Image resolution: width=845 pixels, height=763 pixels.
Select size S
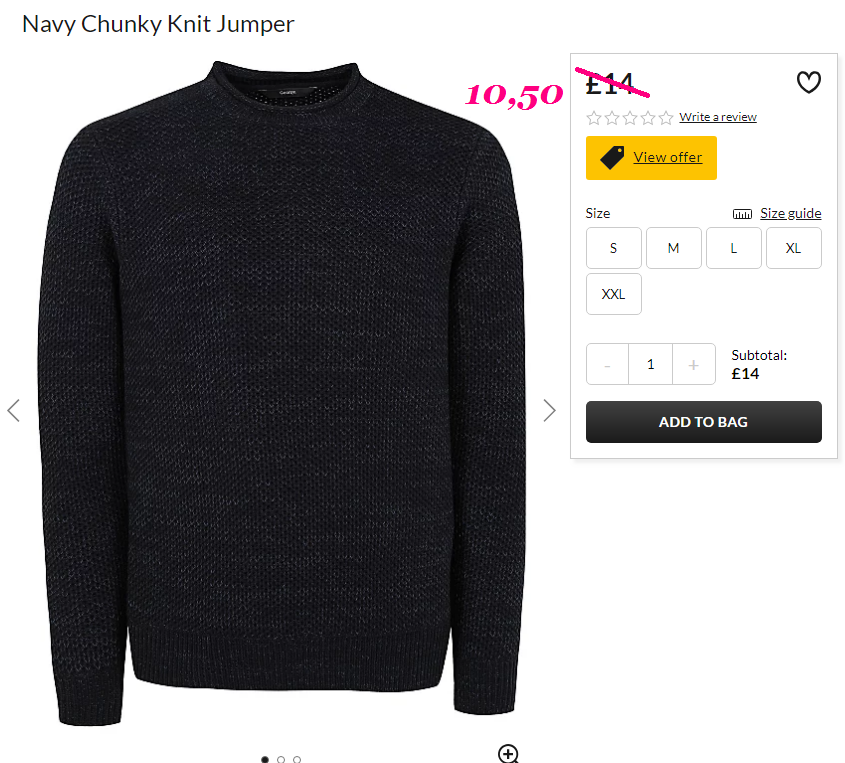click(613, 248)
